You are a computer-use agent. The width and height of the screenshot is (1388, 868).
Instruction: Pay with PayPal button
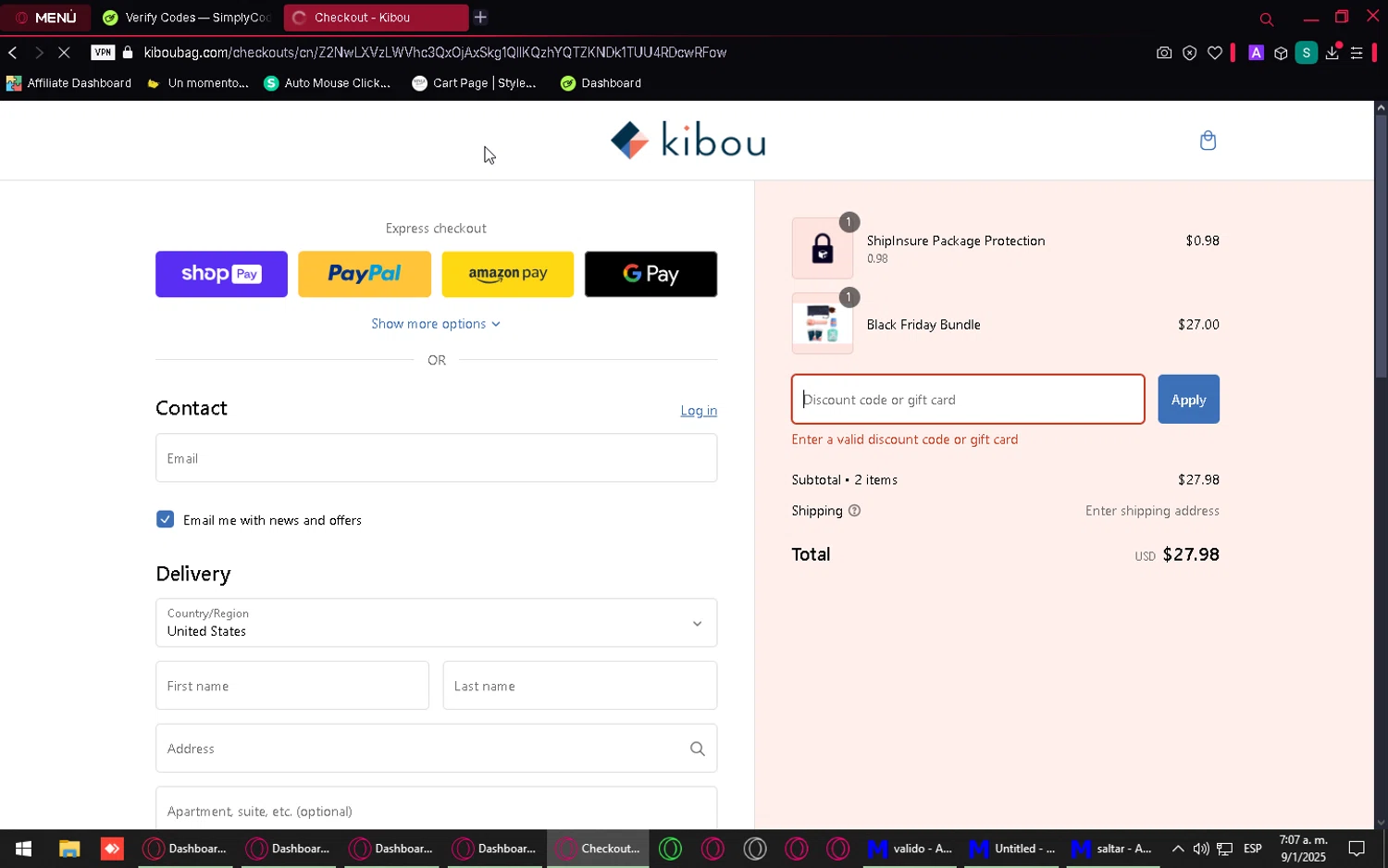click(365, 274)
